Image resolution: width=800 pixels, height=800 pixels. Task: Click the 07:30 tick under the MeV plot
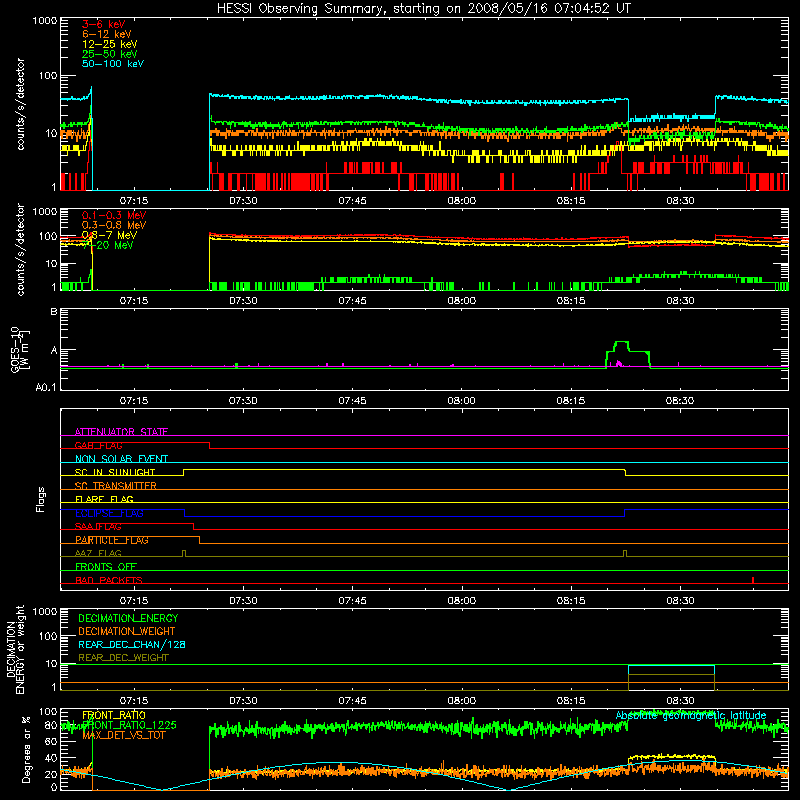[243, 301]
